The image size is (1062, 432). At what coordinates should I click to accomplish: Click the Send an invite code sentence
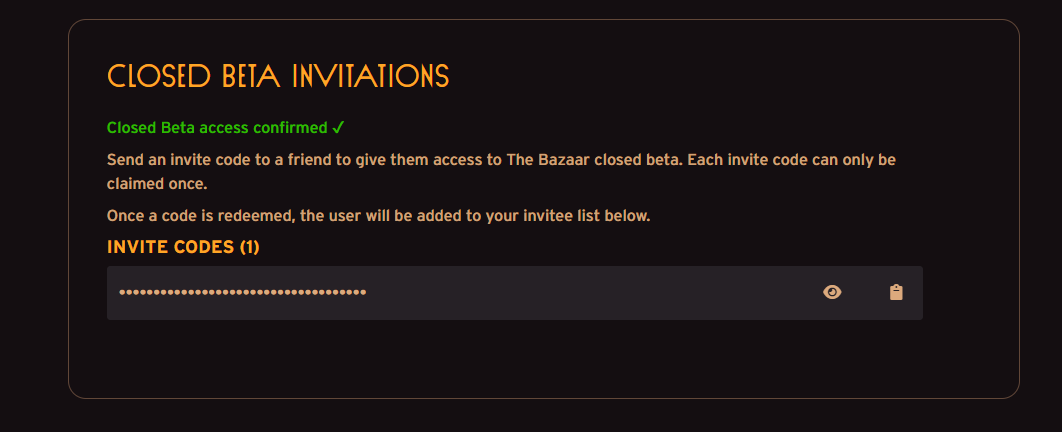pos(501,172)
